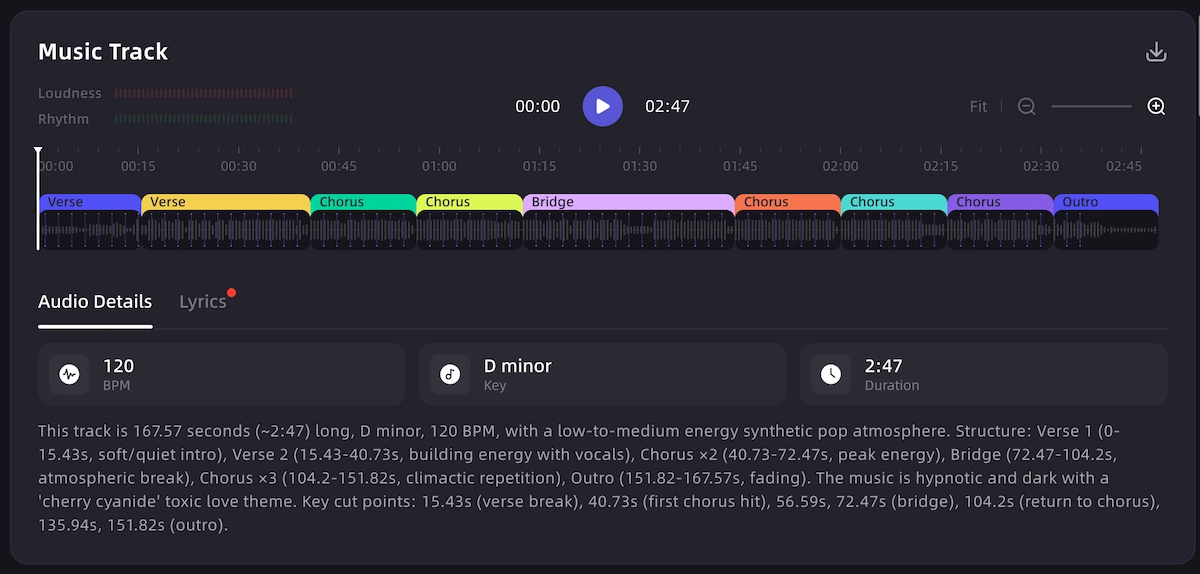1200x574 pixels.
Task: Select the Outro segment
Action: [x=1106, y=202]
